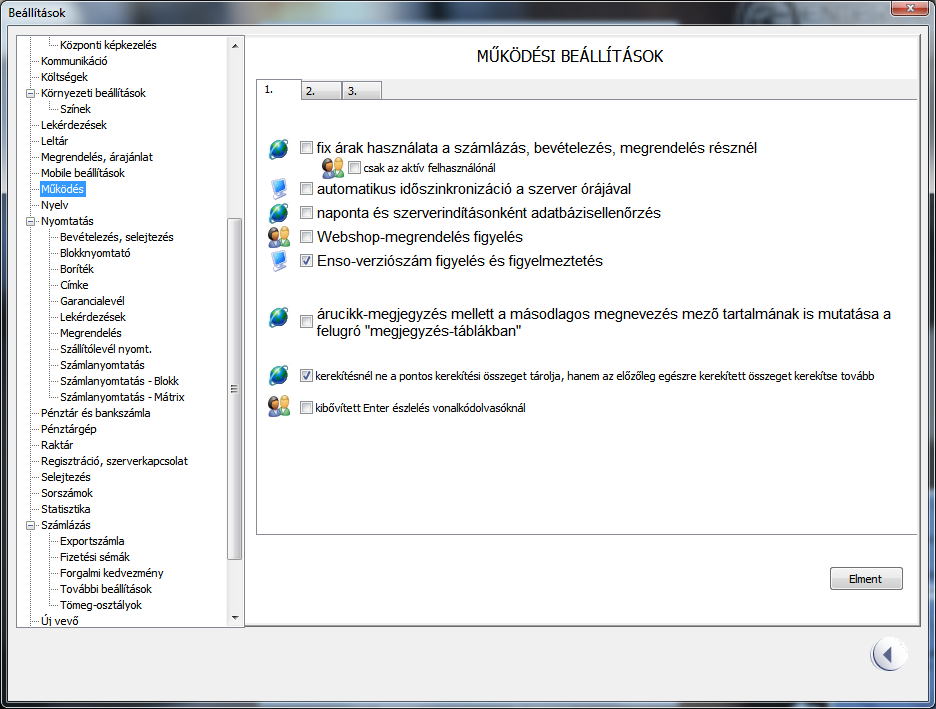Check naponta és szerverindításonként adatbázisellenőrzés
Viewport: 936px width, 709px height.
pyautogui.click(x=306, y=213)
